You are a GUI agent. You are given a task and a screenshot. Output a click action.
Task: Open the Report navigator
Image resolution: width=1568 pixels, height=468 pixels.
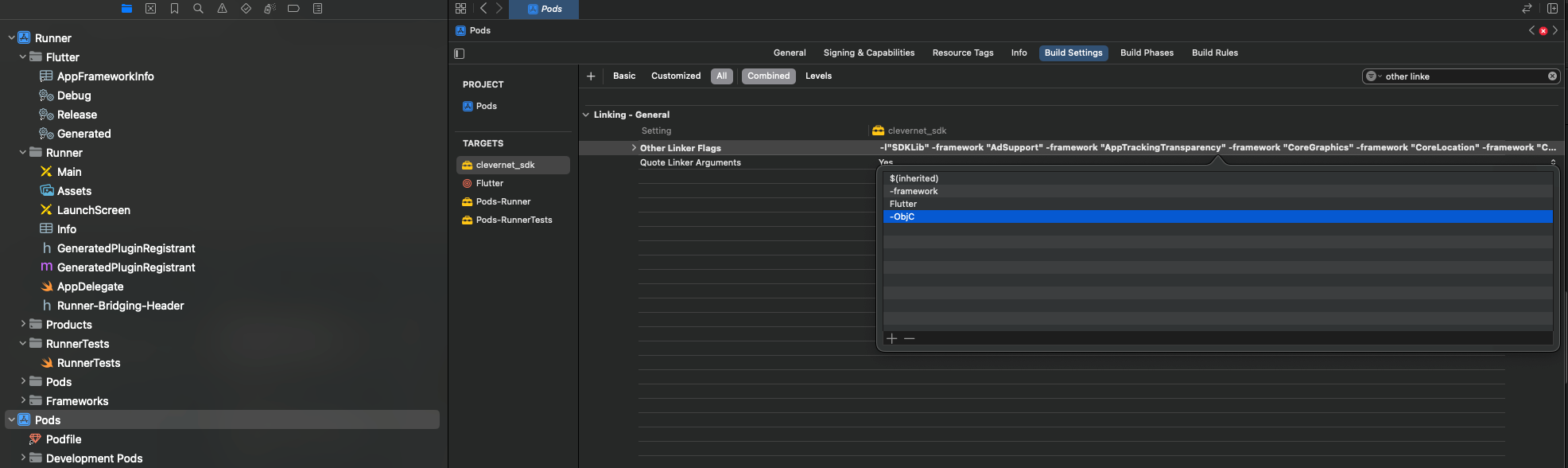tap(317, 9)
